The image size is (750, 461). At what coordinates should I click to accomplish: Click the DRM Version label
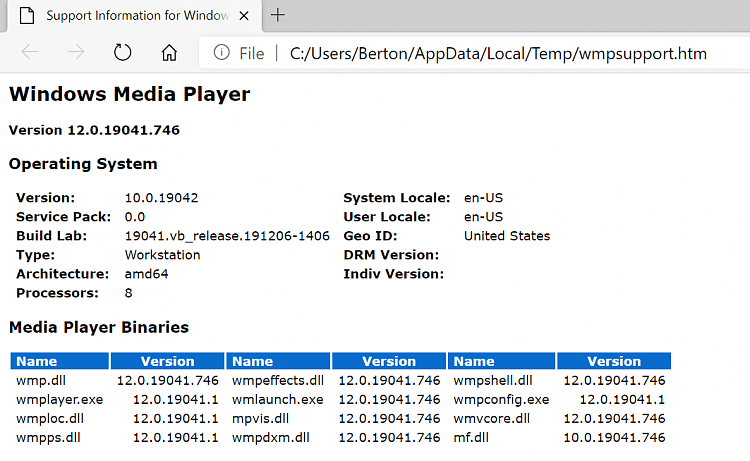(x=391, y=255)
